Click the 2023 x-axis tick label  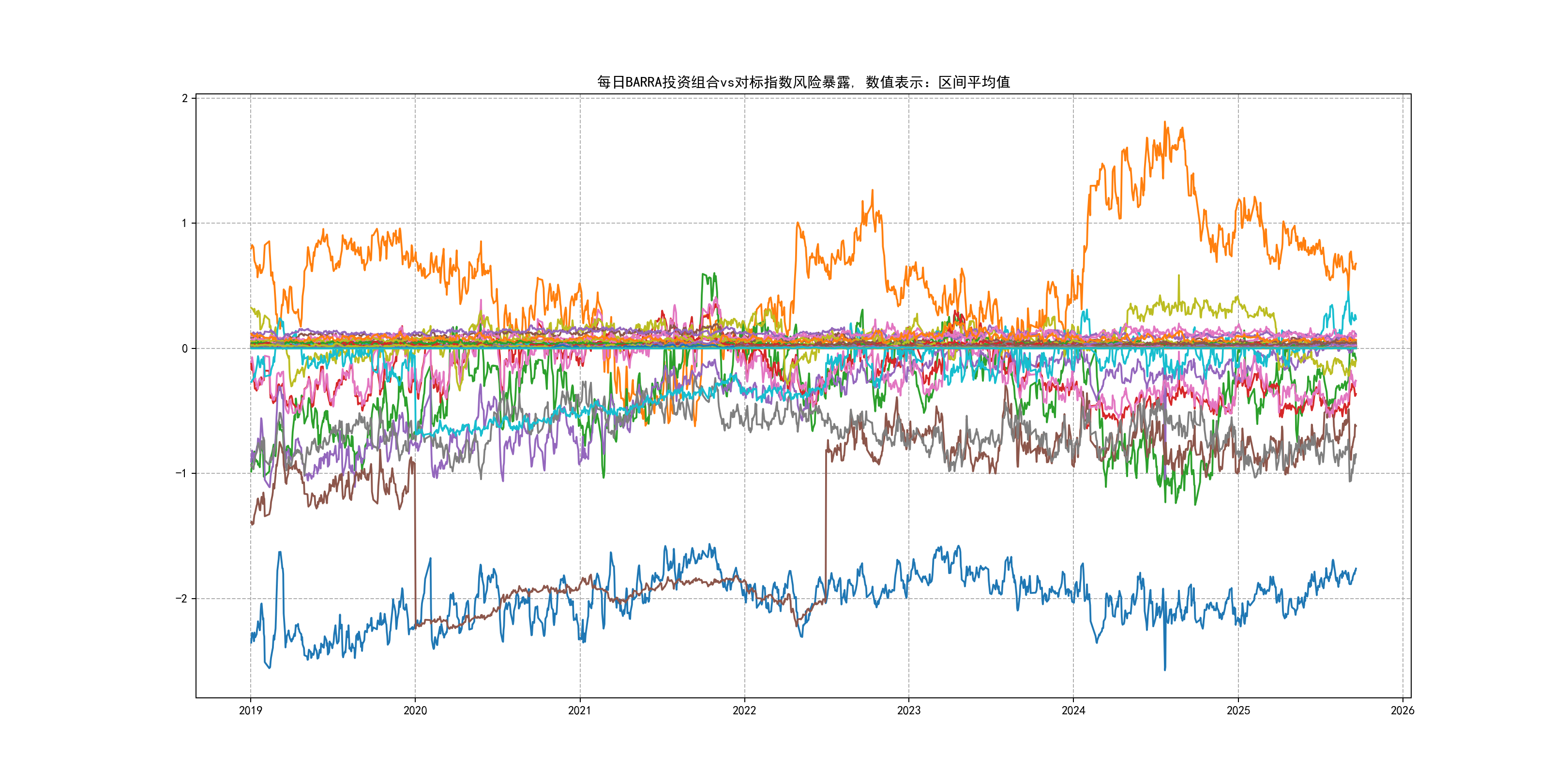909,710
